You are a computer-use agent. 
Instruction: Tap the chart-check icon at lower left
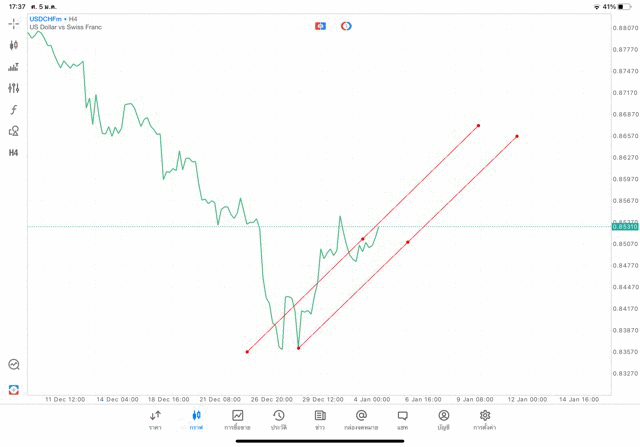(14, 365)
